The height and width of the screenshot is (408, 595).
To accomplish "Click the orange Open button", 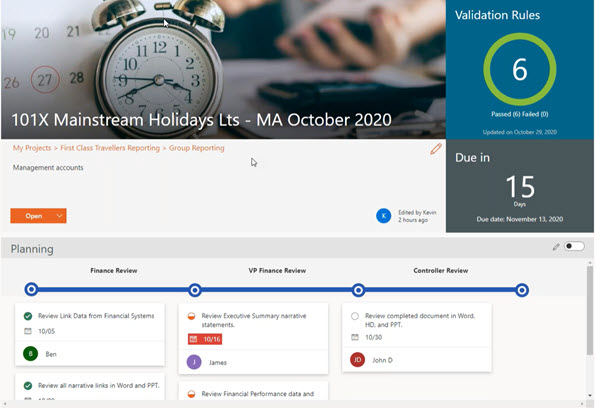I will 33,216.
